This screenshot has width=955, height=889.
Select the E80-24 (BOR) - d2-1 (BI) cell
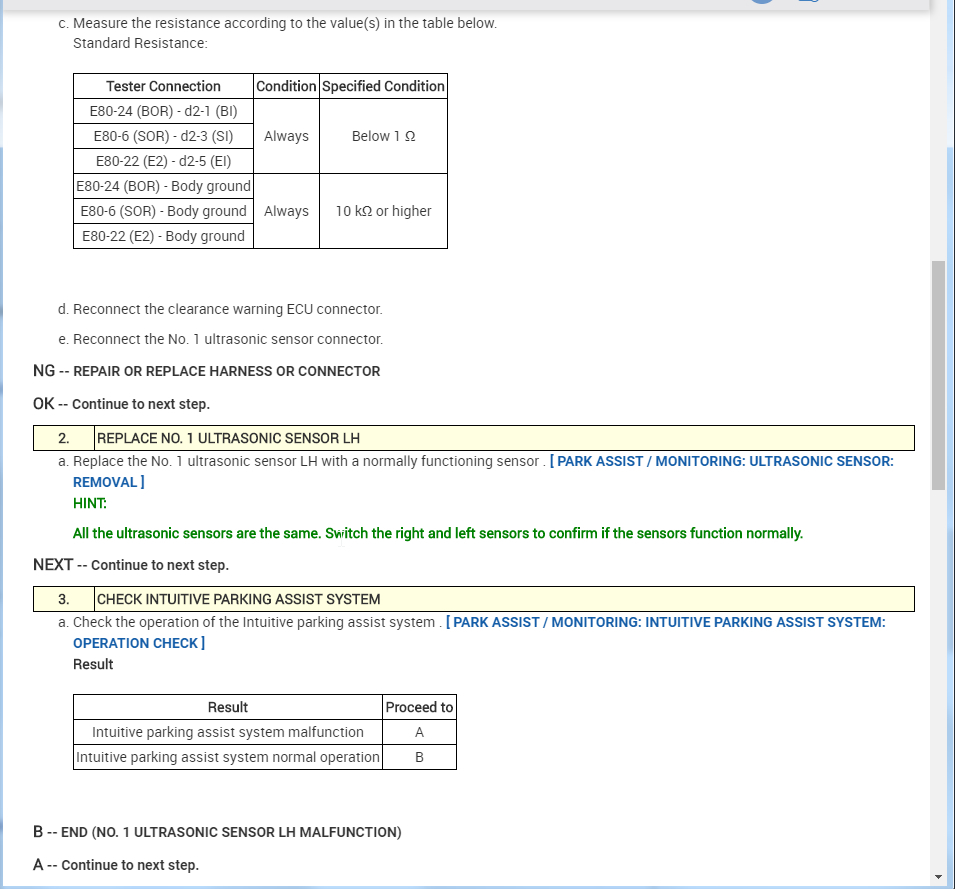[x=163, y=111]
